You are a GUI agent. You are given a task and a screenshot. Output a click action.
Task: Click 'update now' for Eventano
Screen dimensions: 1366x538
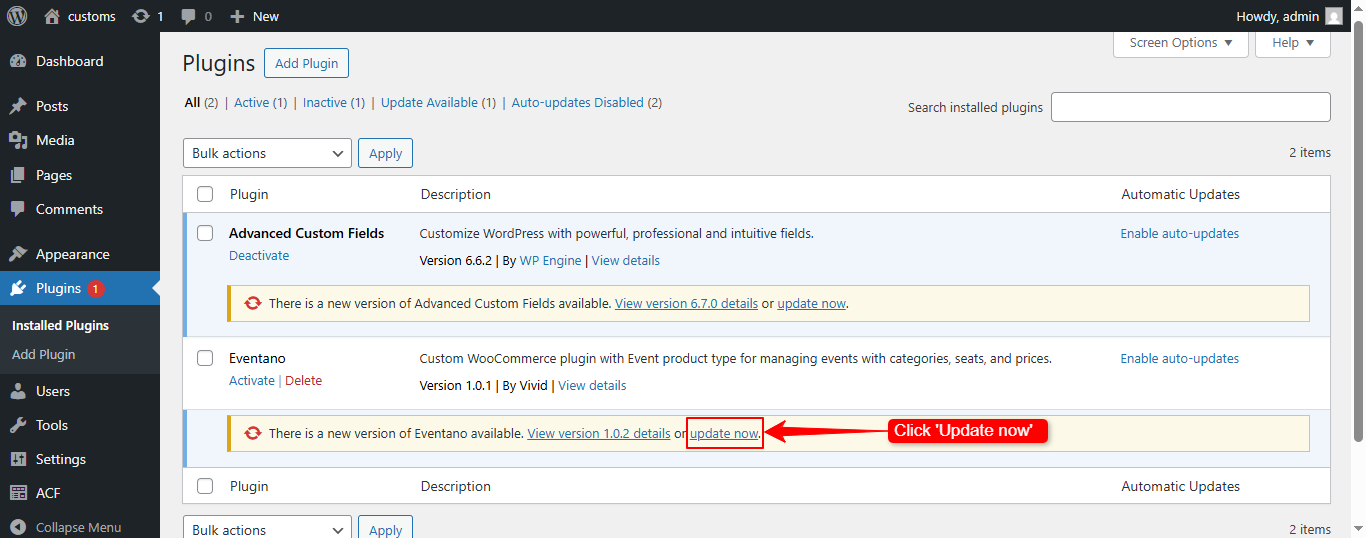click(x=724, y=433)
